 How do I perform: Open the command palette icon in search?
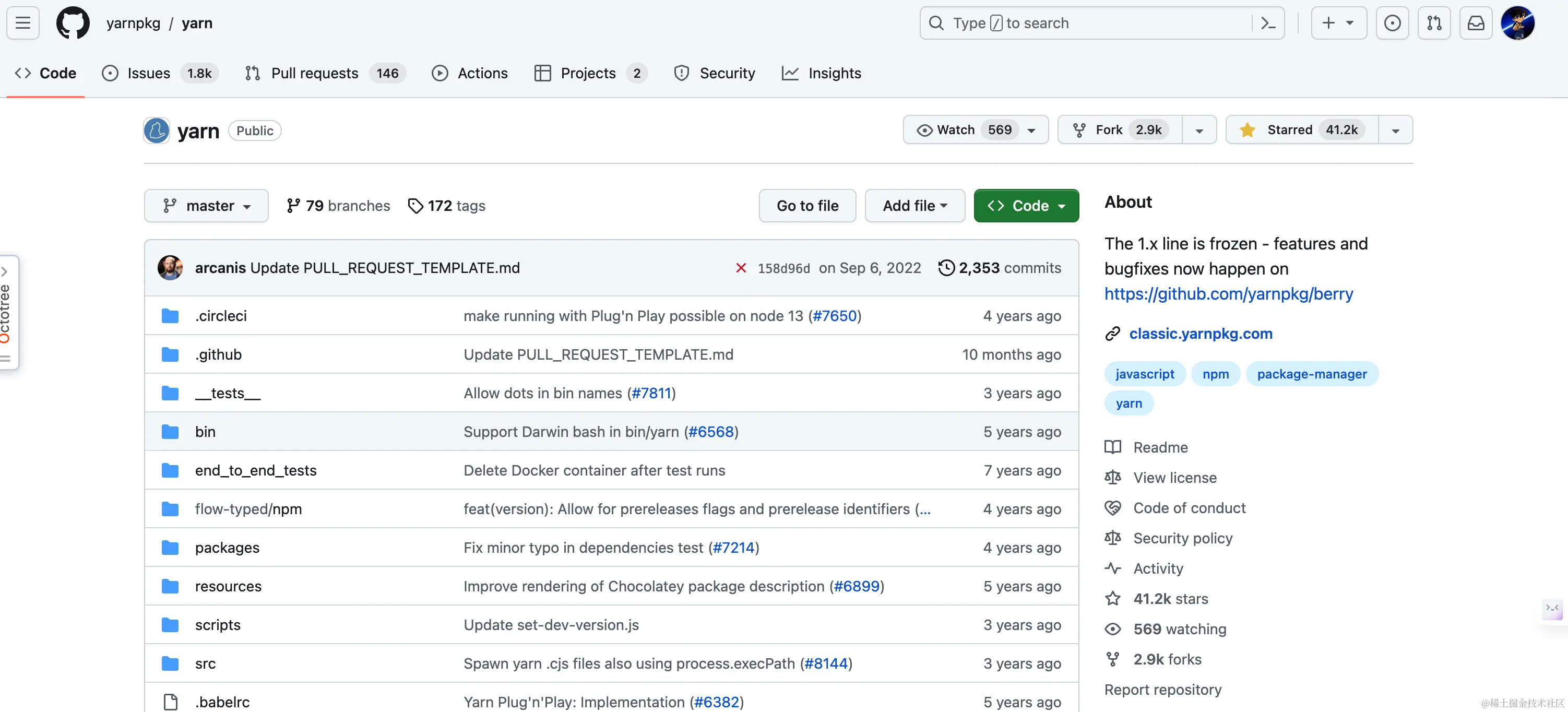click(1268, 23)
